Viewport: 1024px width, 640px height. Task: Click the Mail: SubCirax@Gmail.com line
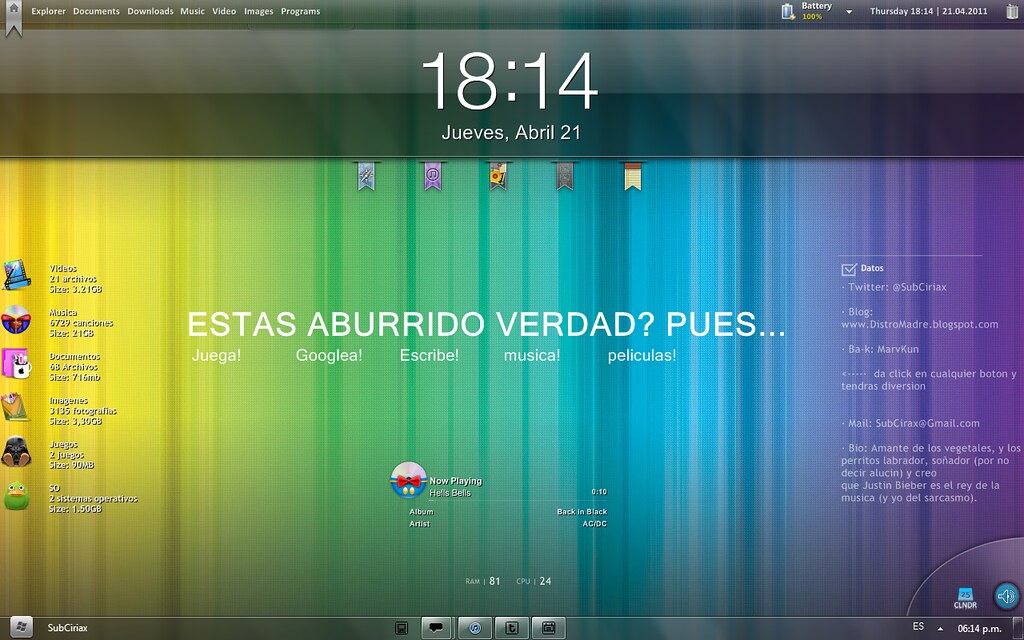coord(913,423)
